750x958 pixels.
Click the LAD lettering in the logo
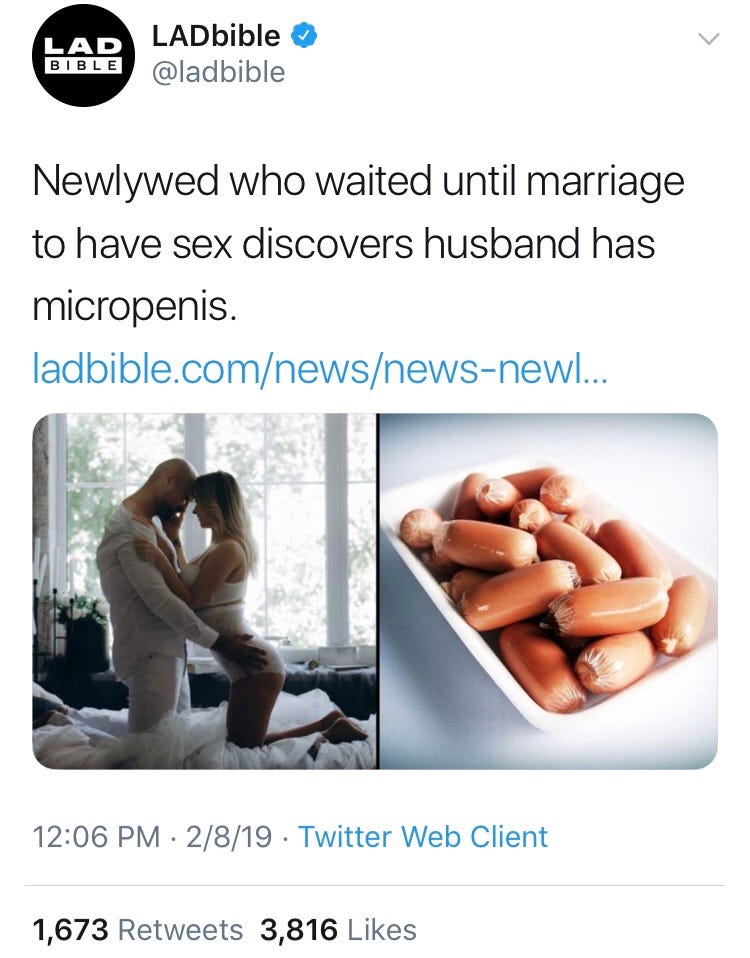(84, 46)
